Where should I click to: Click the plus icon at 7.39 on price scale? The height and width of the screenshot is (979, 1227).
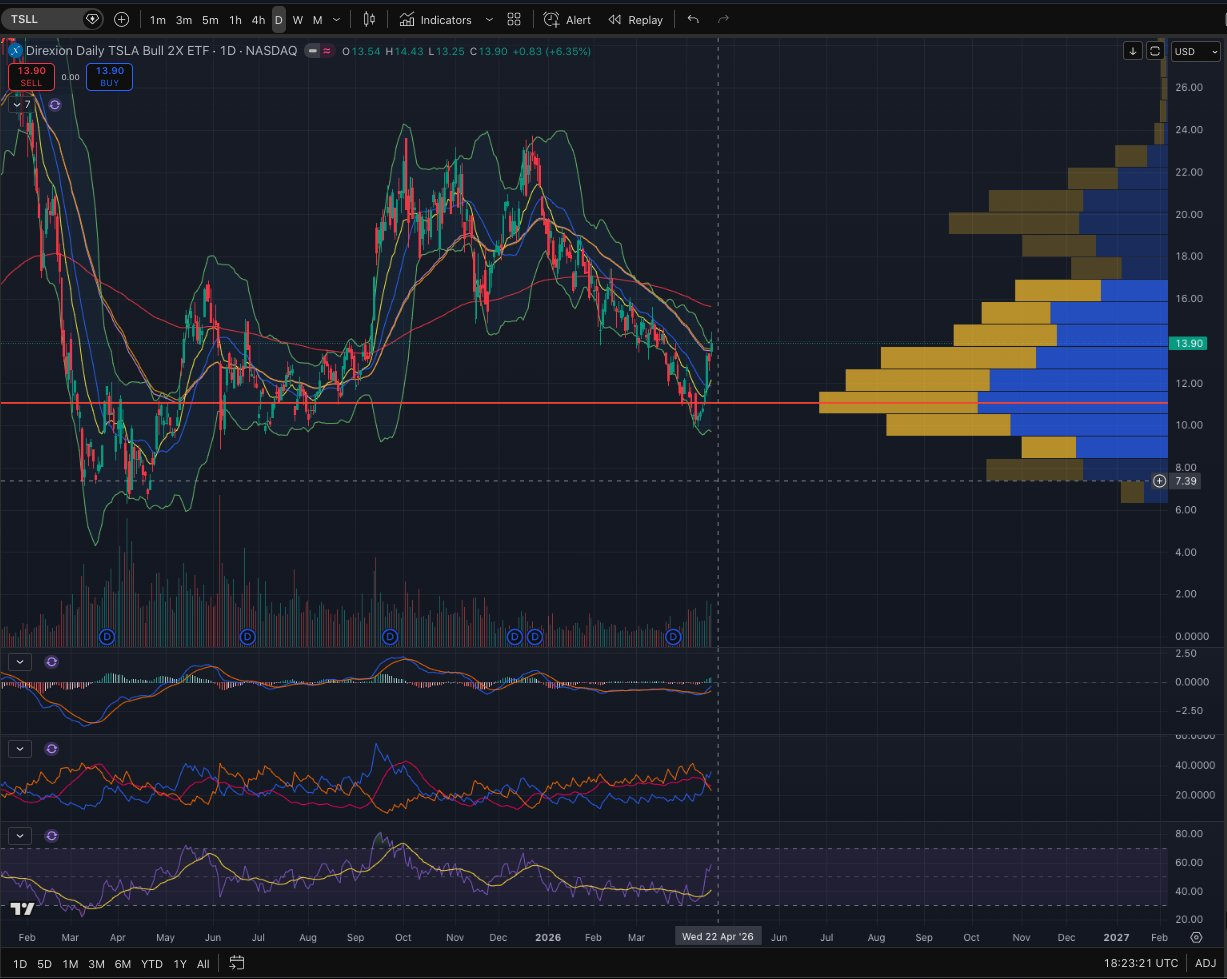[1159, 481]
